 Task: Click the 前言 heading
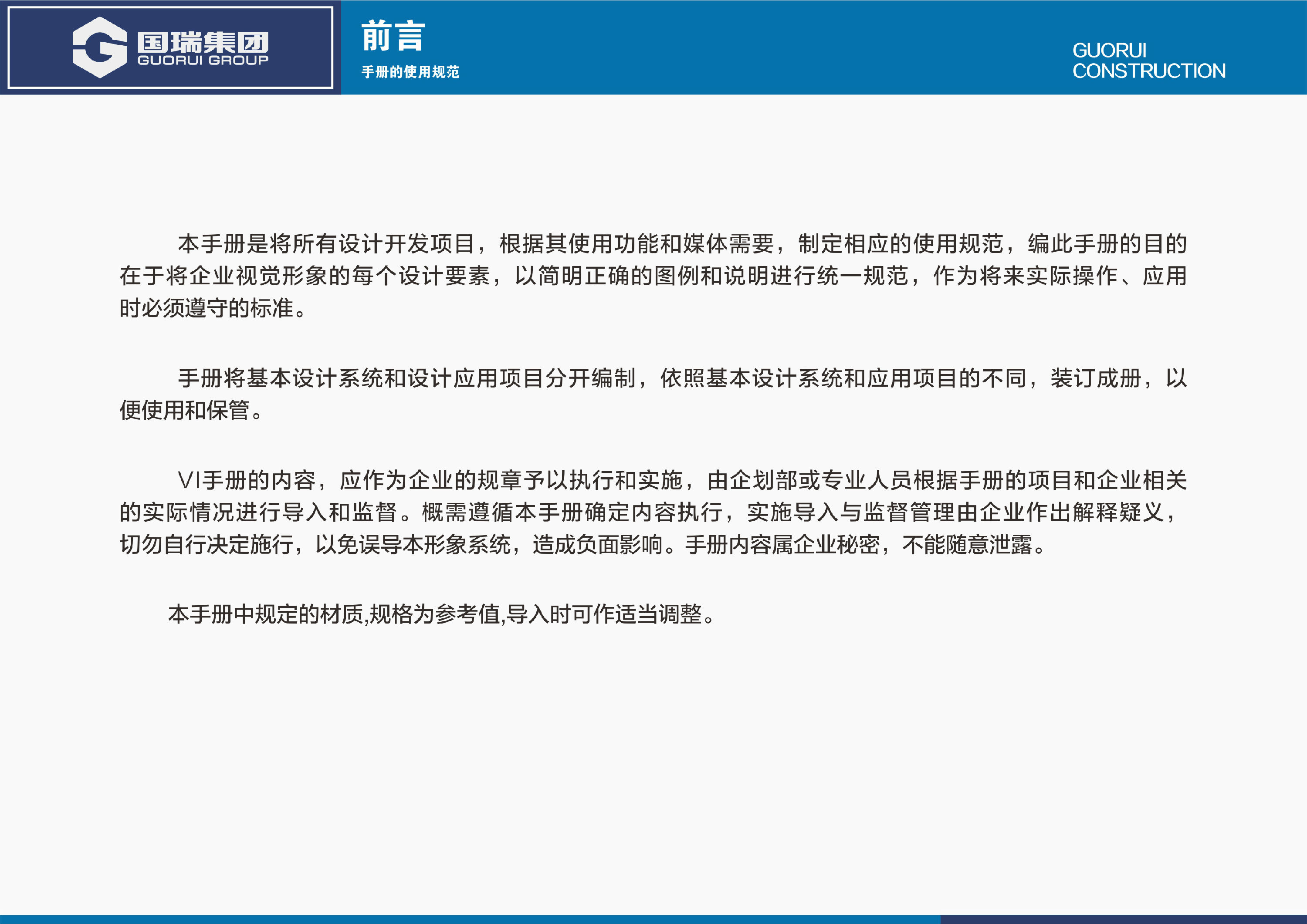point(393,35)
